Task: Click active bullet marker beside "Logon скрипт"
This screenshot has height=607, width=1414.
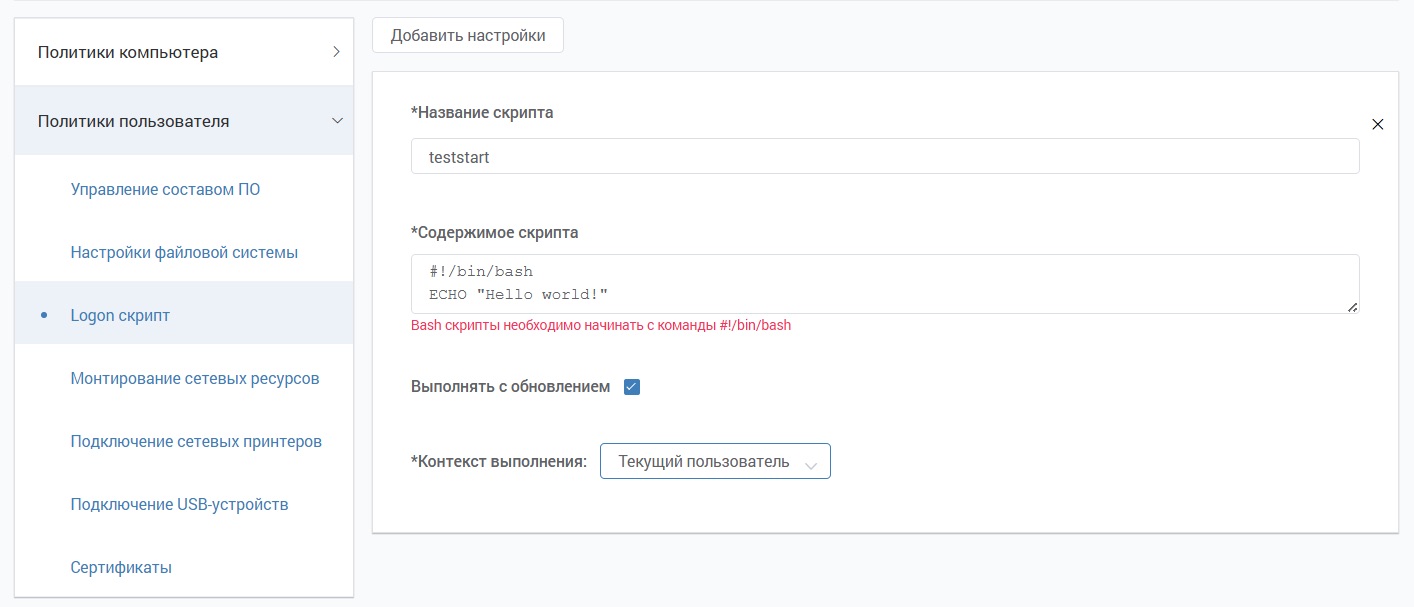Action: (x=44, y=315)
